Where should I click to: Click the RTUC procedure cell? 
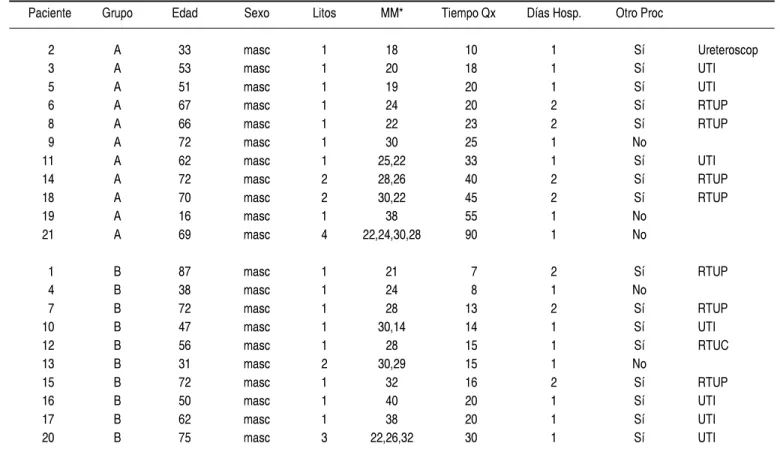point(713,345)
